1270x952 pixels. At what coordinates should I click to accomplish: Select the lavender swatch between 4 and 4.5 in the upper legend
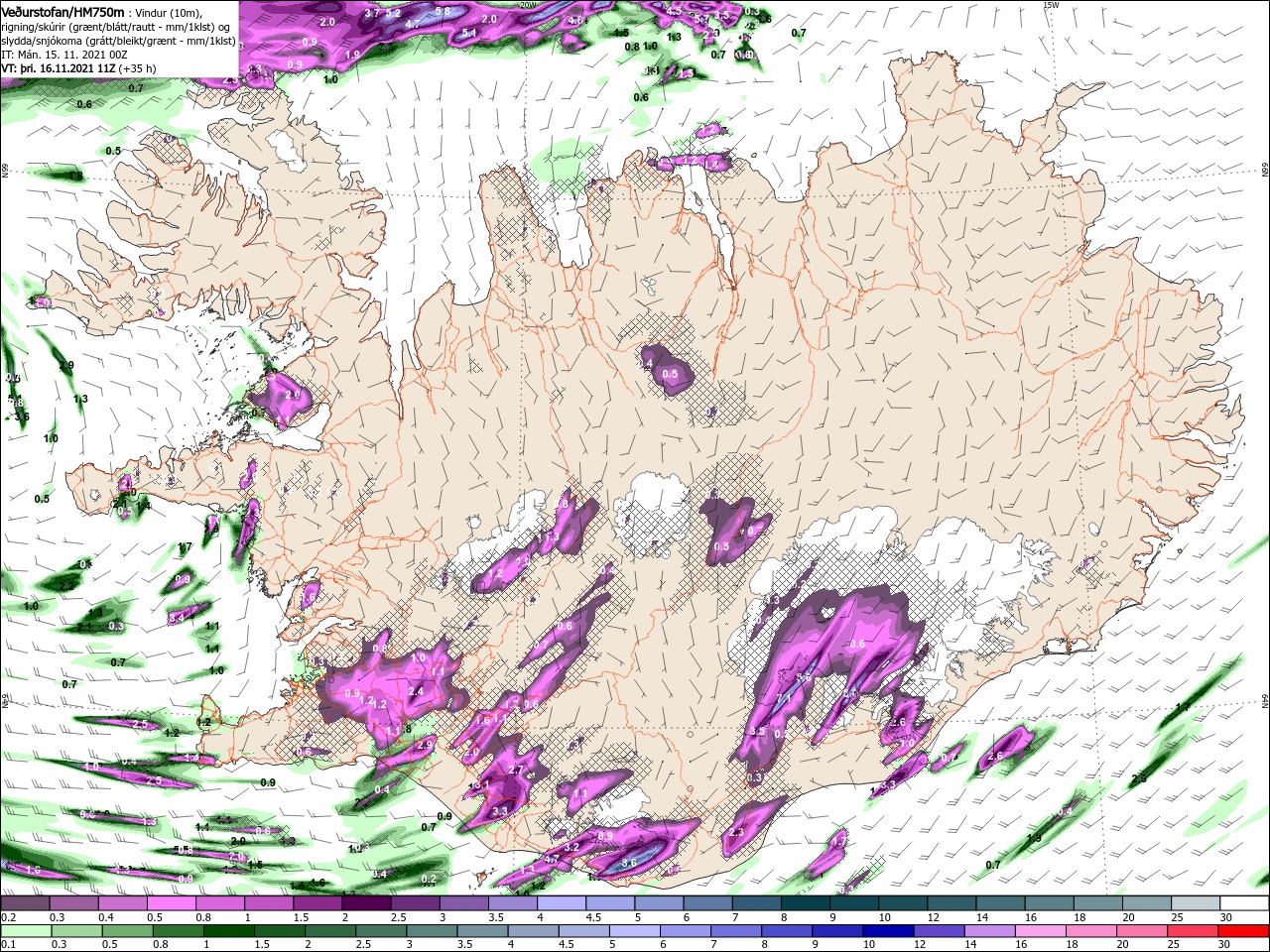pos(562,903)
